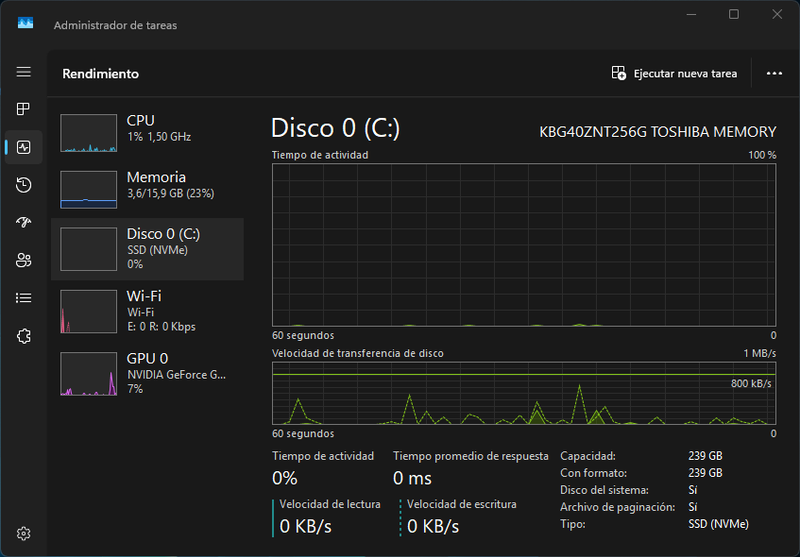Click the Task Manager app icon
Viewport: 800px width, 557px height.
coord(25,23)
